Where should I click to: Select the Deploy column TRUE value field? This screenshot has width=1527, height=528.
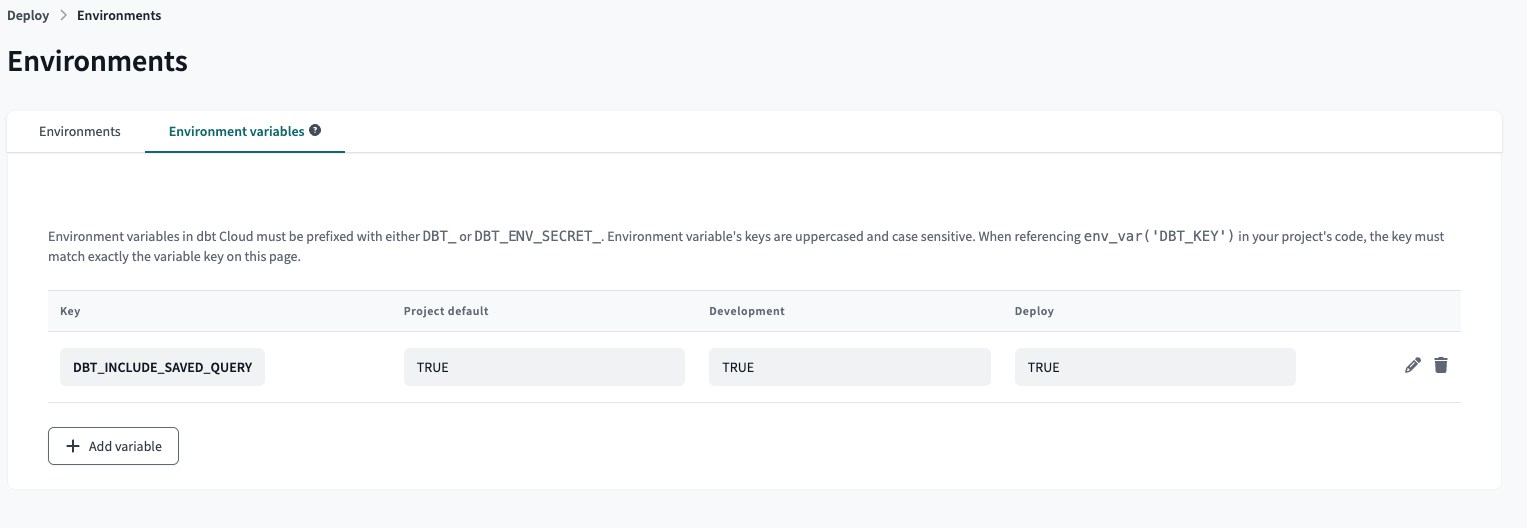point(1154,367)
